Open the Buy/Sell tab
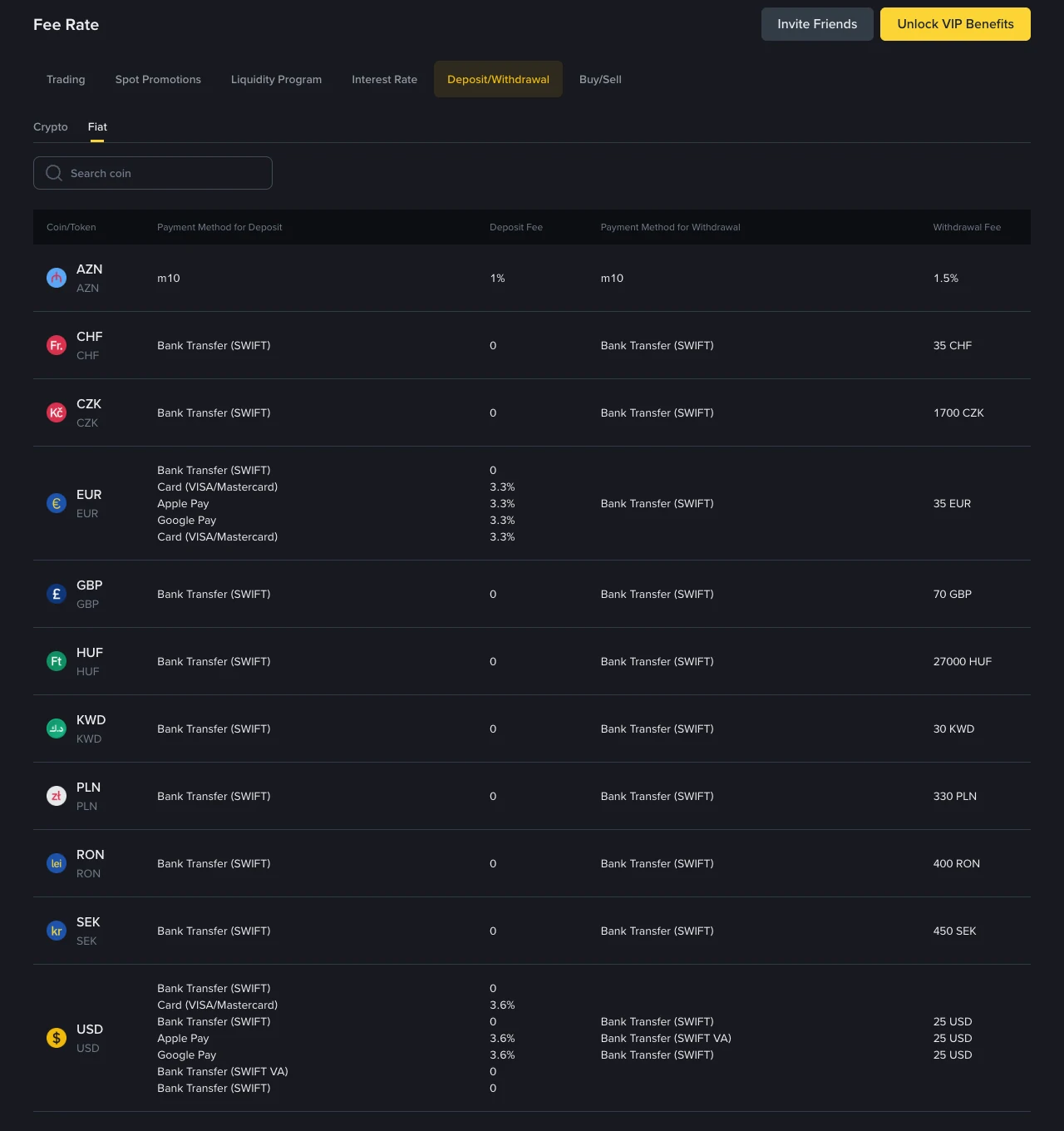Viewport: 1064px width, 1131px height. tap(600, 79)
